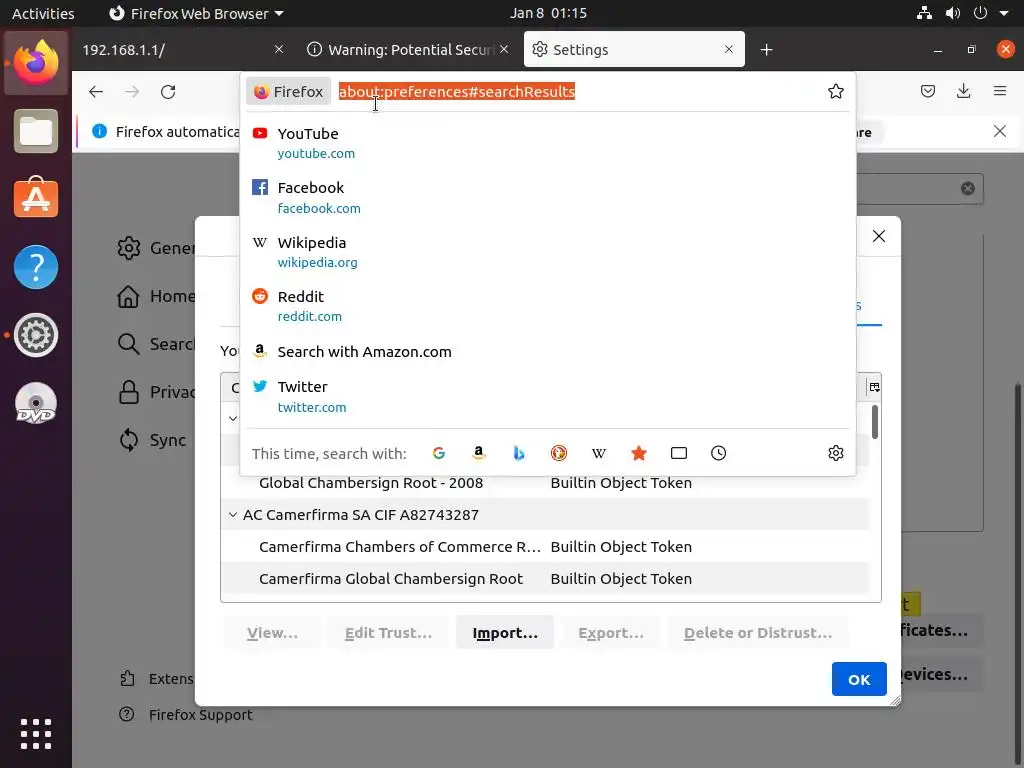Open Files from the Ubuntu dock

36,131
